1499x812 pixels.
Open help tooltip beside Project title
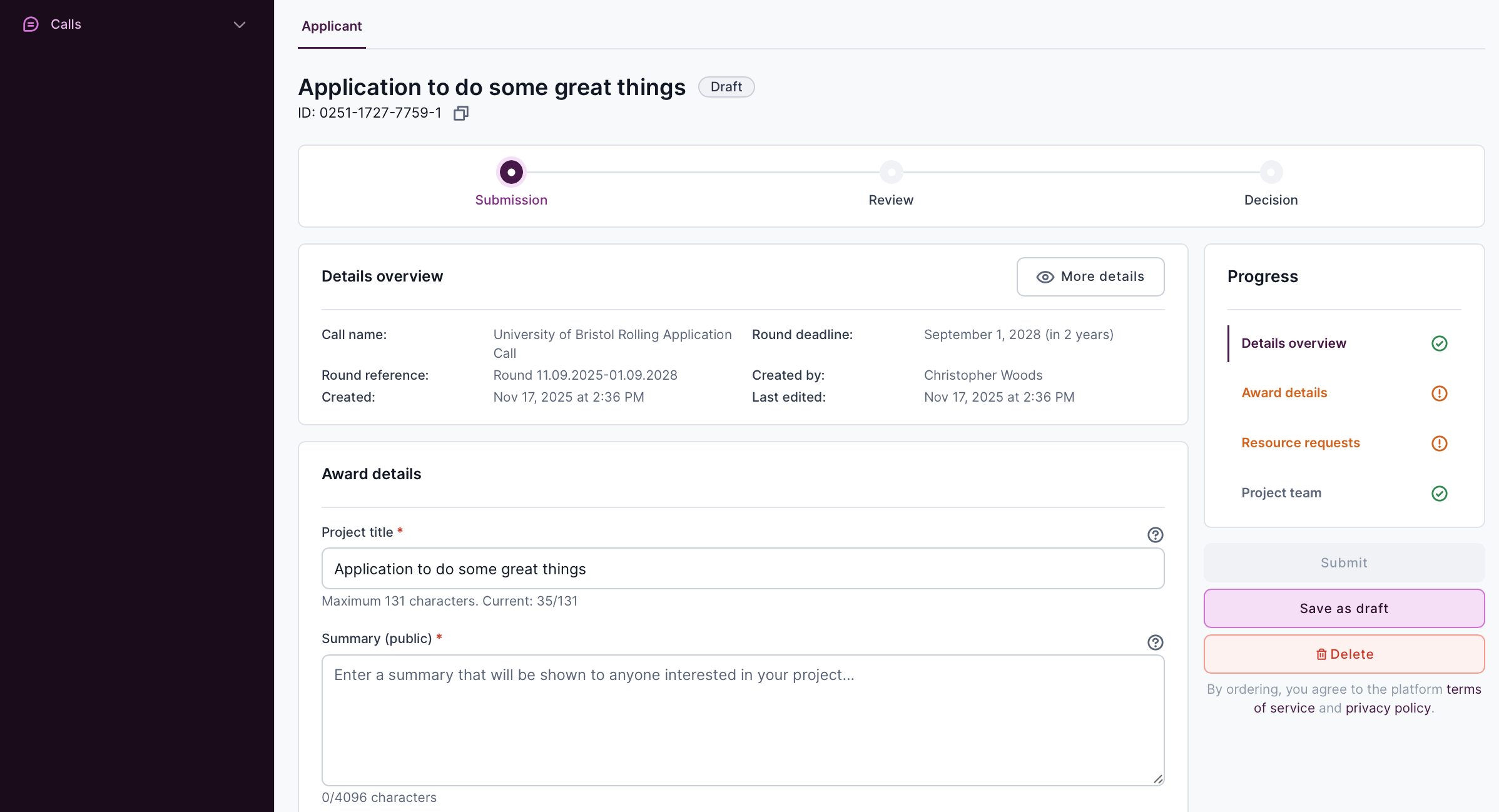point(1155,535)
